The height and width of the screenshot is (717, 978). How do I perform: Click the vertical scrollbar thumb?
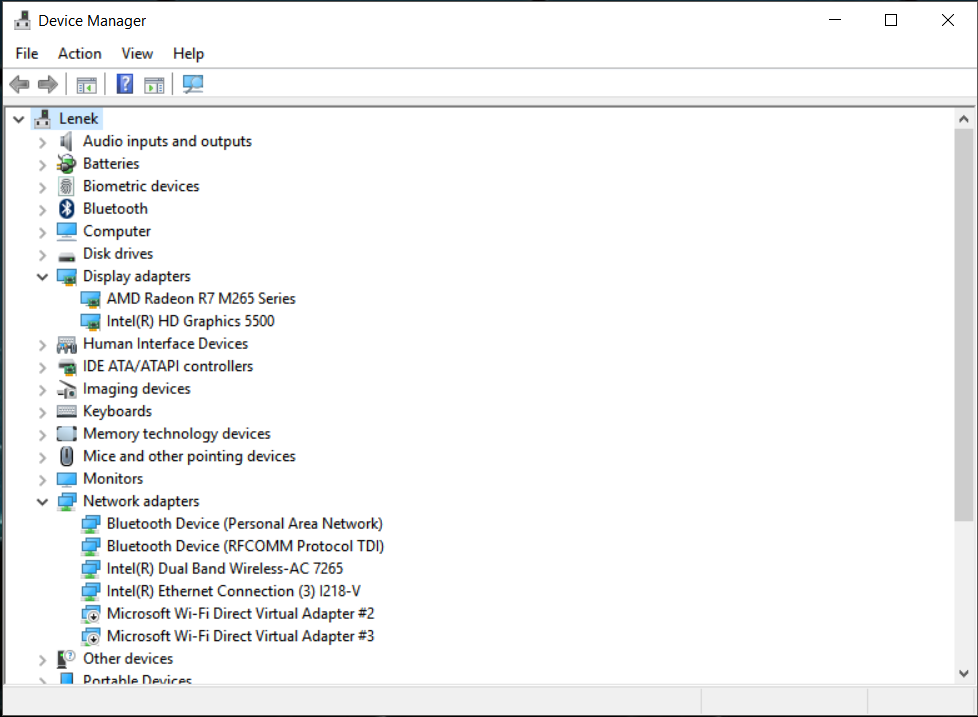click(x=964, y=324)
